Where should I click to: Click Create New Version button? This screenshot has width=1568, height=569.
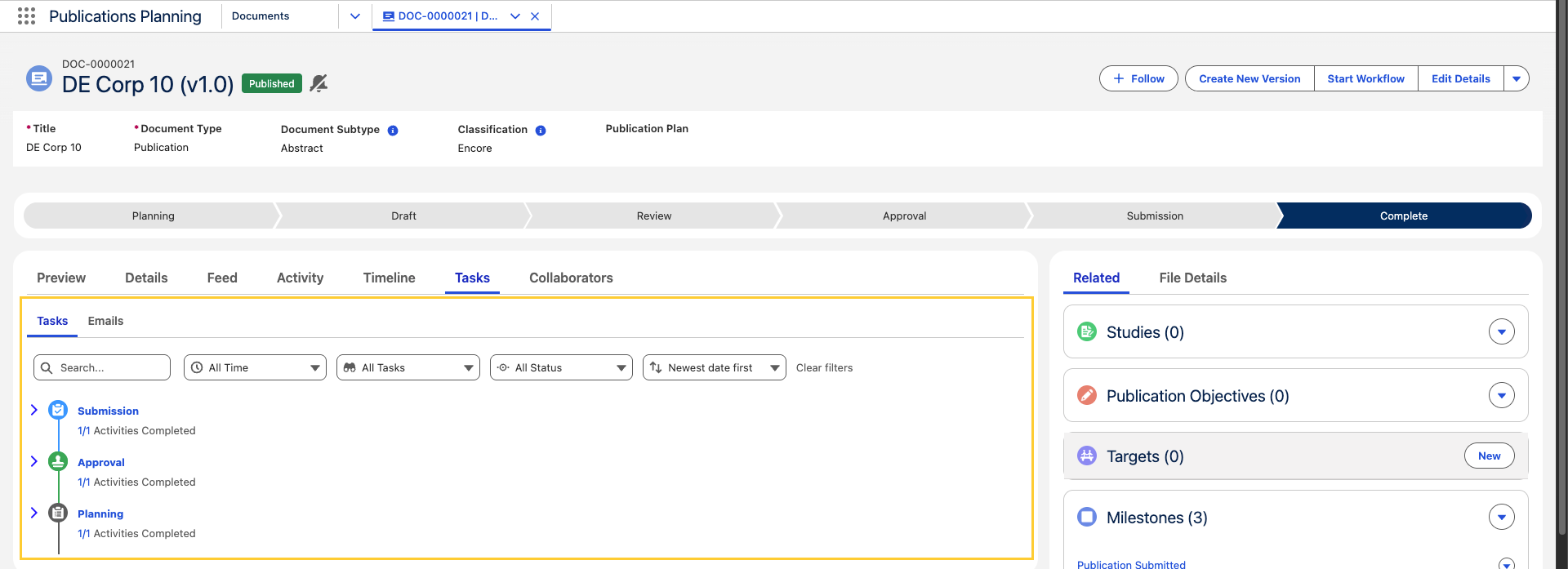tap(1249, 78)
